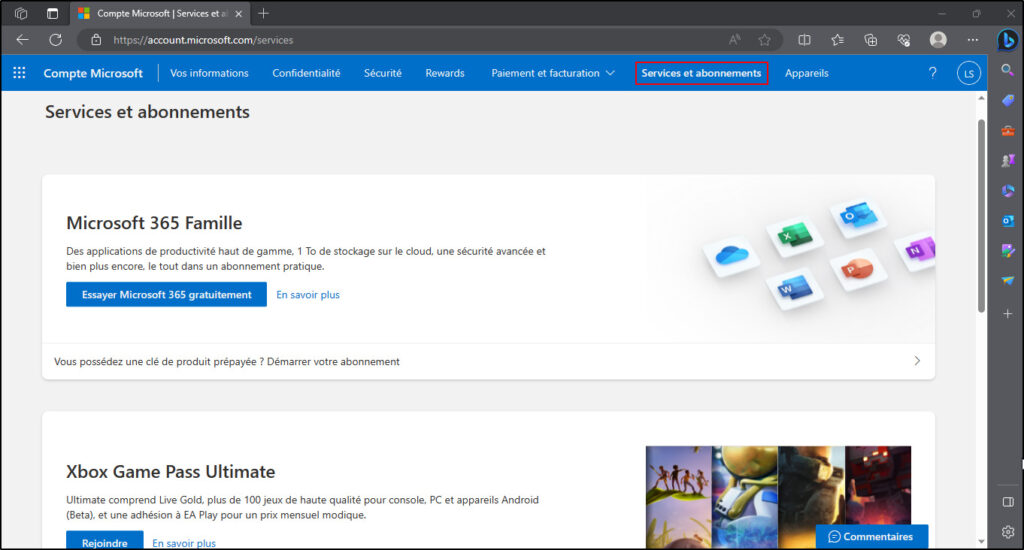The width and height of the screenshot is (1024, 550).
Task: Open the read aloud icon in address bar
Action: pyautogui.click(x=735, y=40)
